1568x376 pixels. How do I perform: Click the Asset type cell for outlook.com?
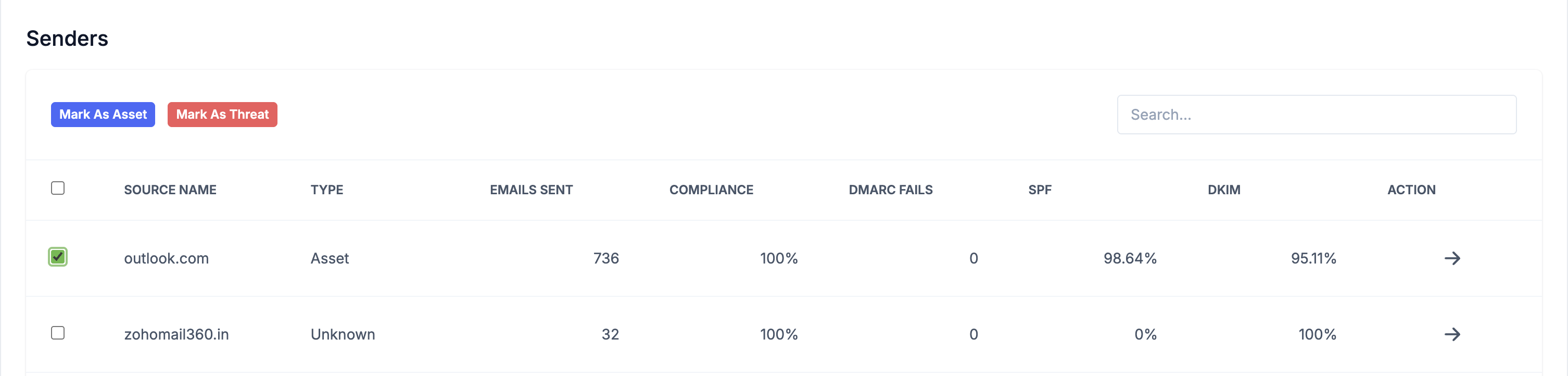coord(330,258)
